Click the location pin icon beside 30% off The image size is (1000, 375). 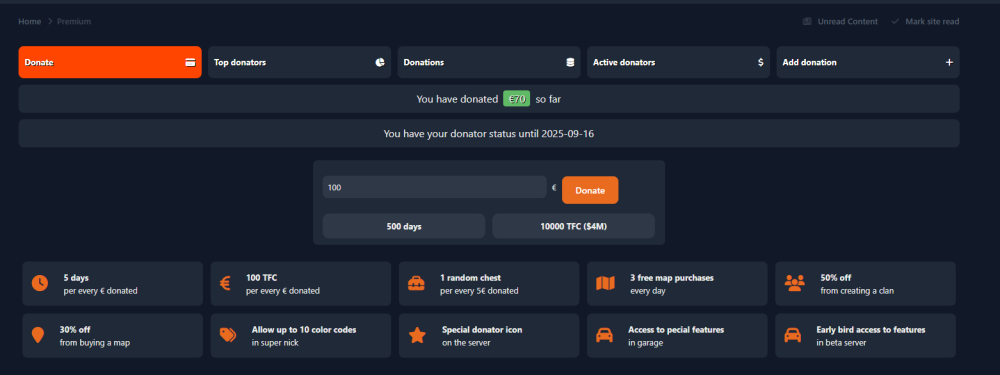38,335
